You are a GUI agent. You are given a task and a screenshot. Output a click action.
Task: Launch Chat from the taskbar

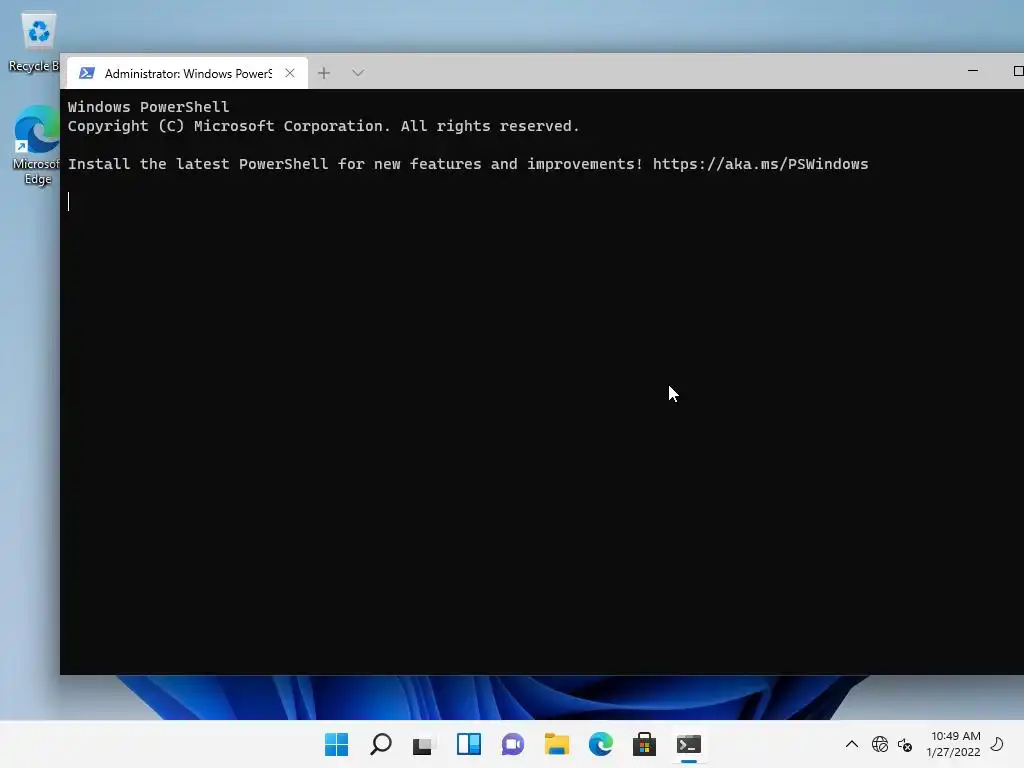[x=513, y=744]
